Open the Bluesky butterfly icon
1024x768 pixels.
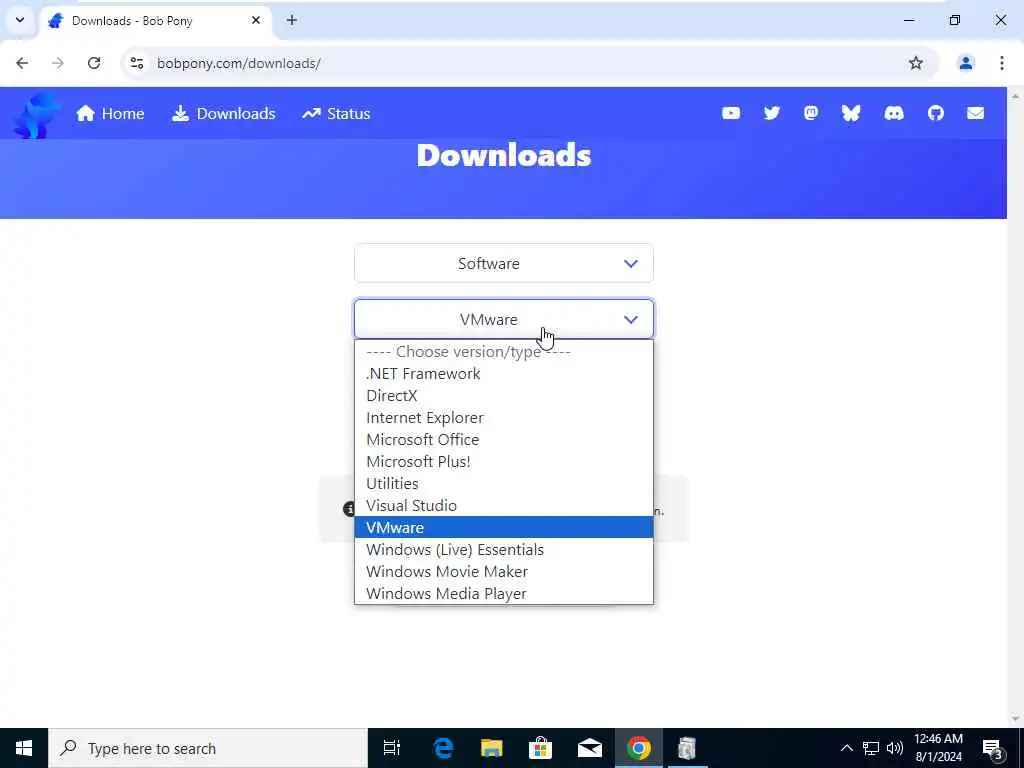pos(850,114)
